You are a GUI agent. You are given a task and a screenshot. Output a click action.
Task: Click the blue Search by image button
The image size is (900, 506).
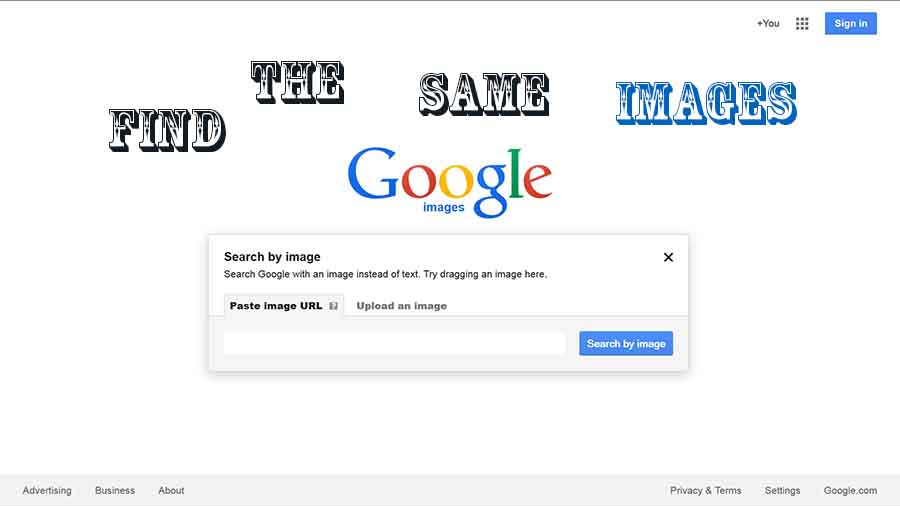[x=626, y=344]
